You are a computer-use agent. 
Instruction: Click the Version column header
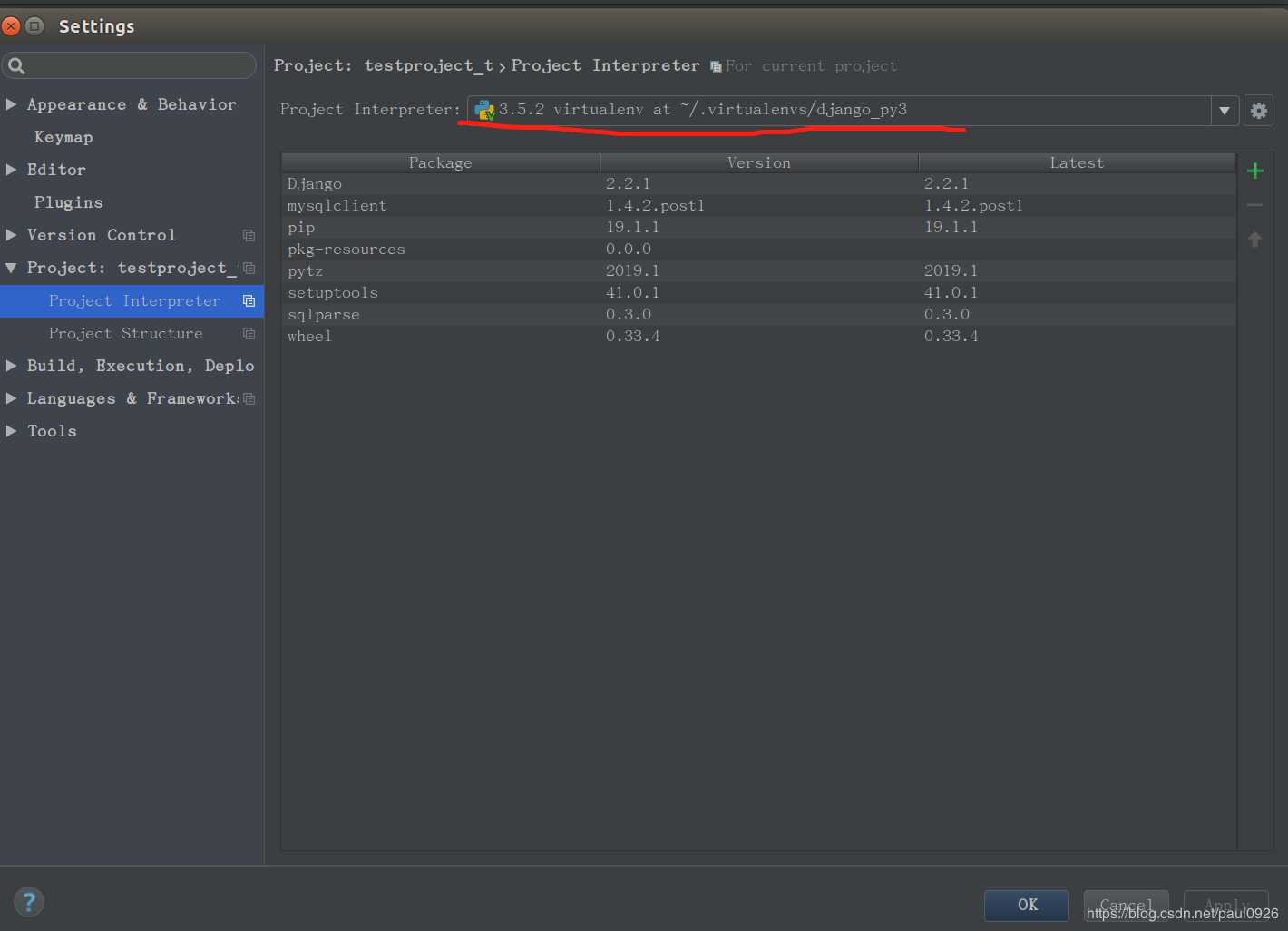tap(759, 162)
